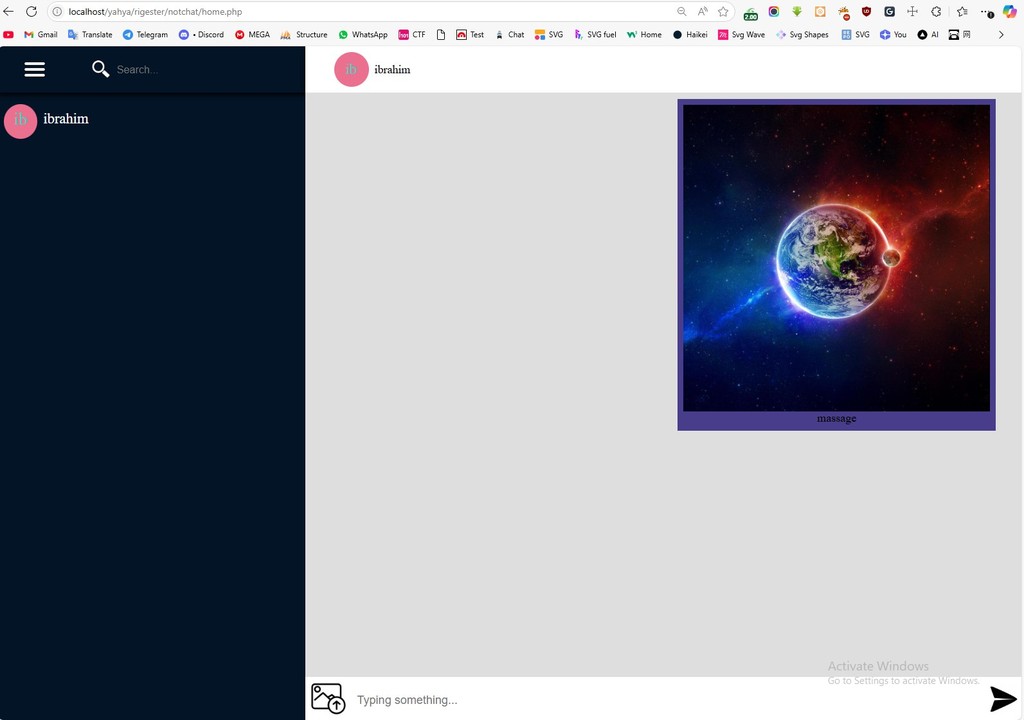Click the "massage" caption under the image
The height and width of the screenshot is (720, 1024).
coord(836,419)
